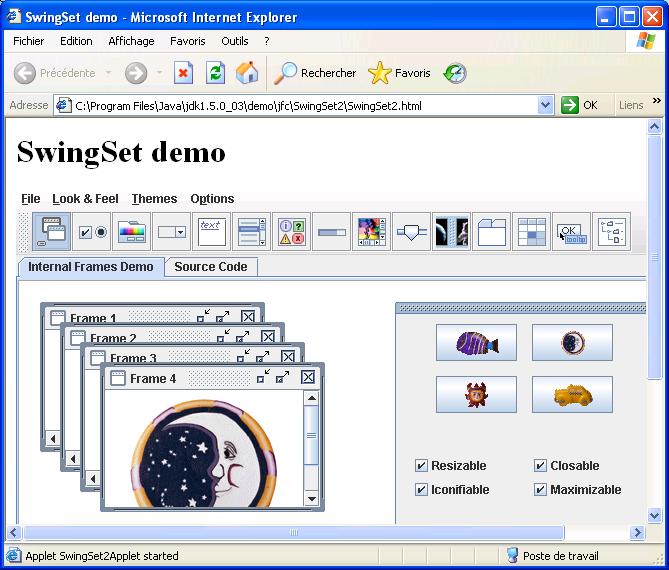
Task: Disable the Maximizable checkbox
Action: [540, 490]
